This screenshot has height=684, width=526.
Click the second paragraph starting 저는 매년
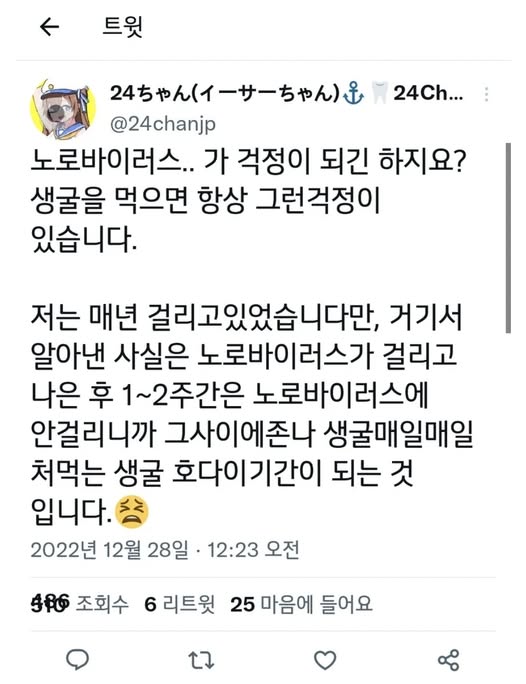click(252, 414)
